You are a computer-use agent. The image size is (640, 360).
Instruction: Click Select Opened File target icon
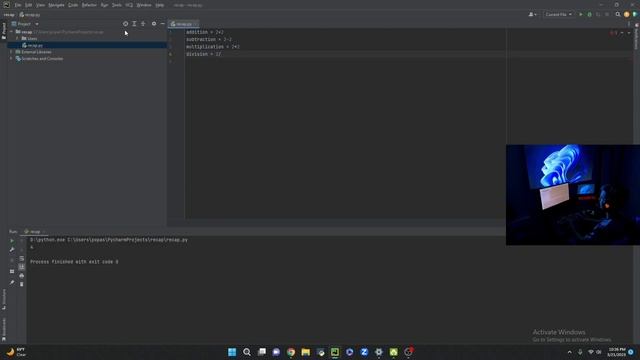tap(125, 24)
